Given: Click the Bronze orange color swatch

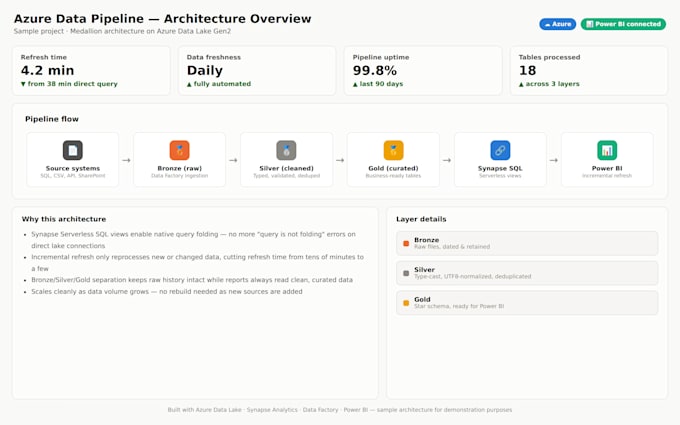Looking at the screenshot, I should point(406,243).
